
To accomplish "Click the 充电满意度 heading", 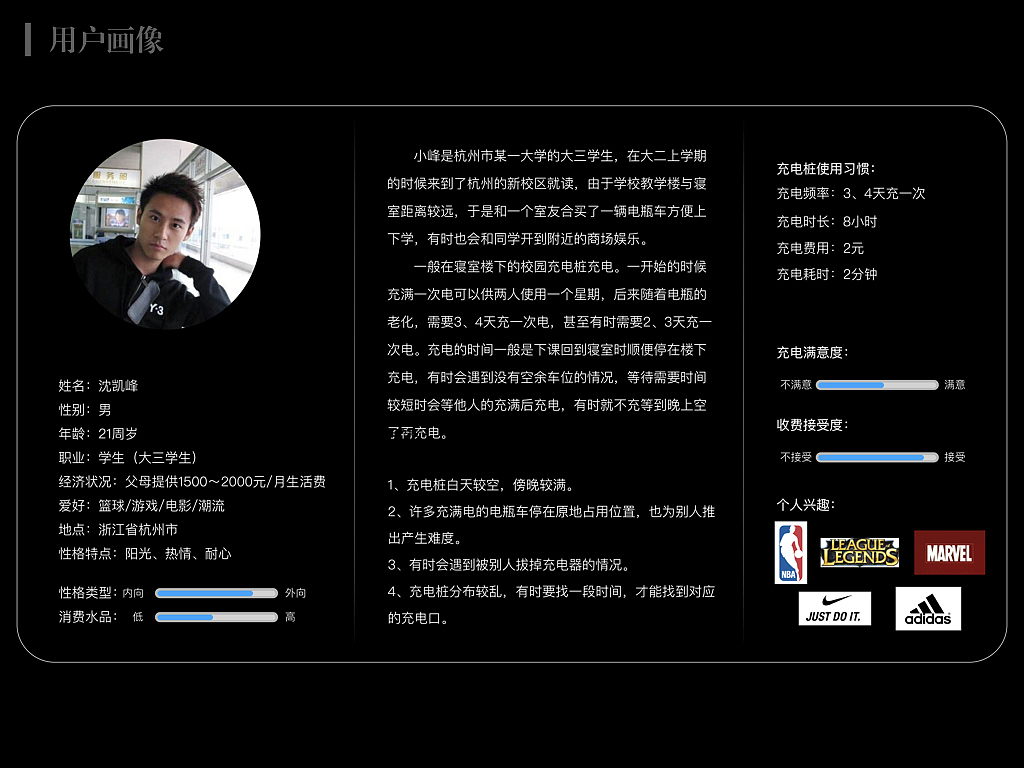I will pos(812,353).
